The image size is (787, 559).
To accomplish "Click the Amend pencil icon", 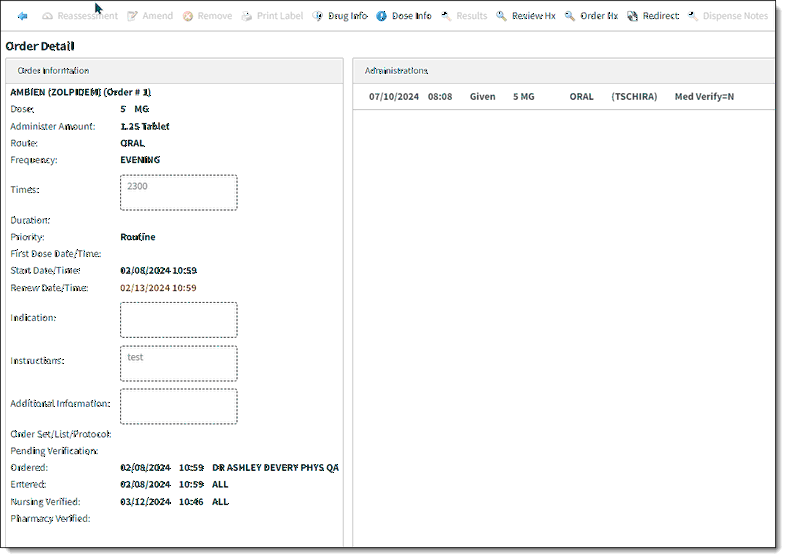I will 133,16.
